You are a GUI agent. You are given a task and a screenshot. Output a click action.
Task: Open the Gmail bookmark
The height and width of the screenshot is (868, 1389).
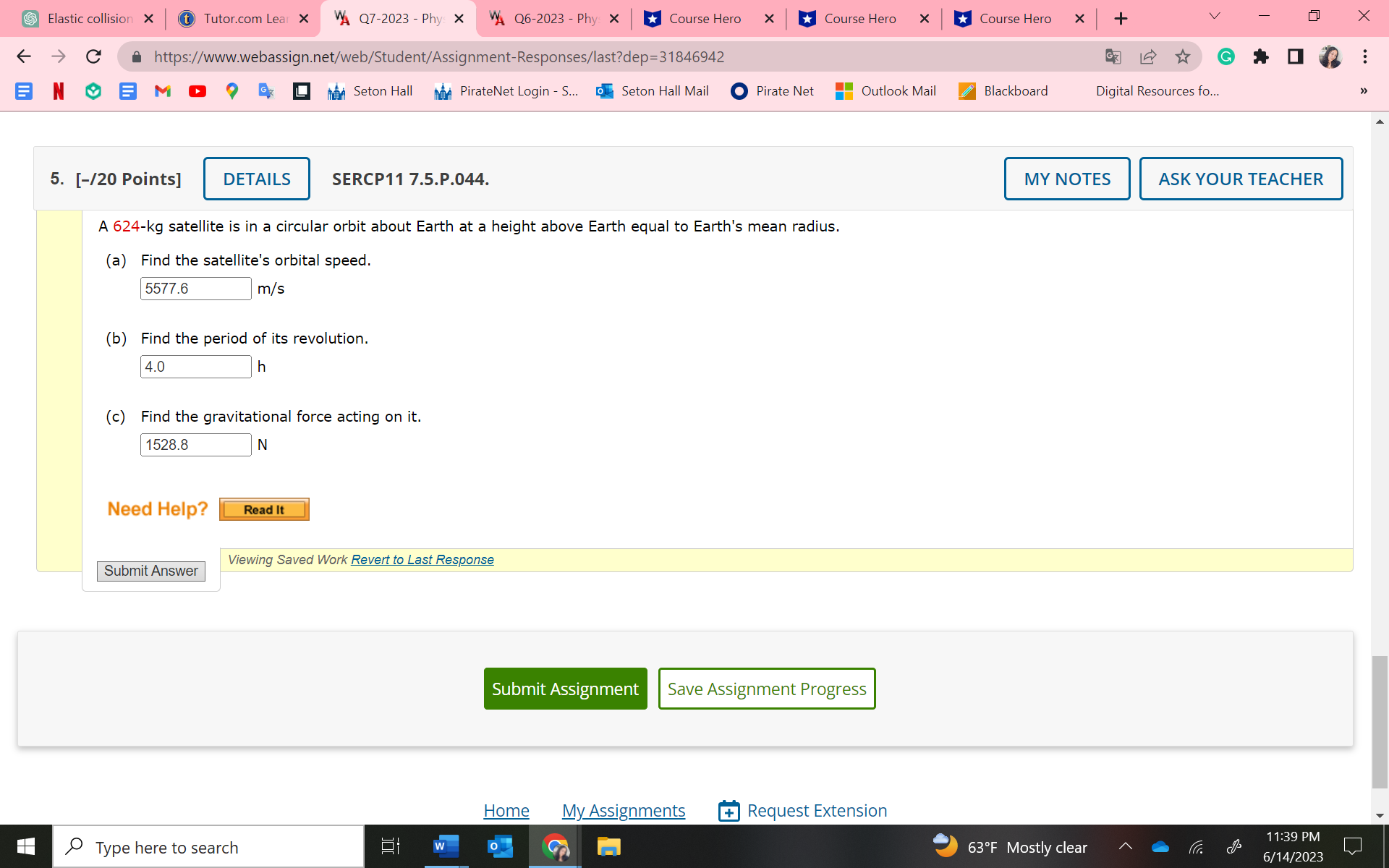point(162,90)
